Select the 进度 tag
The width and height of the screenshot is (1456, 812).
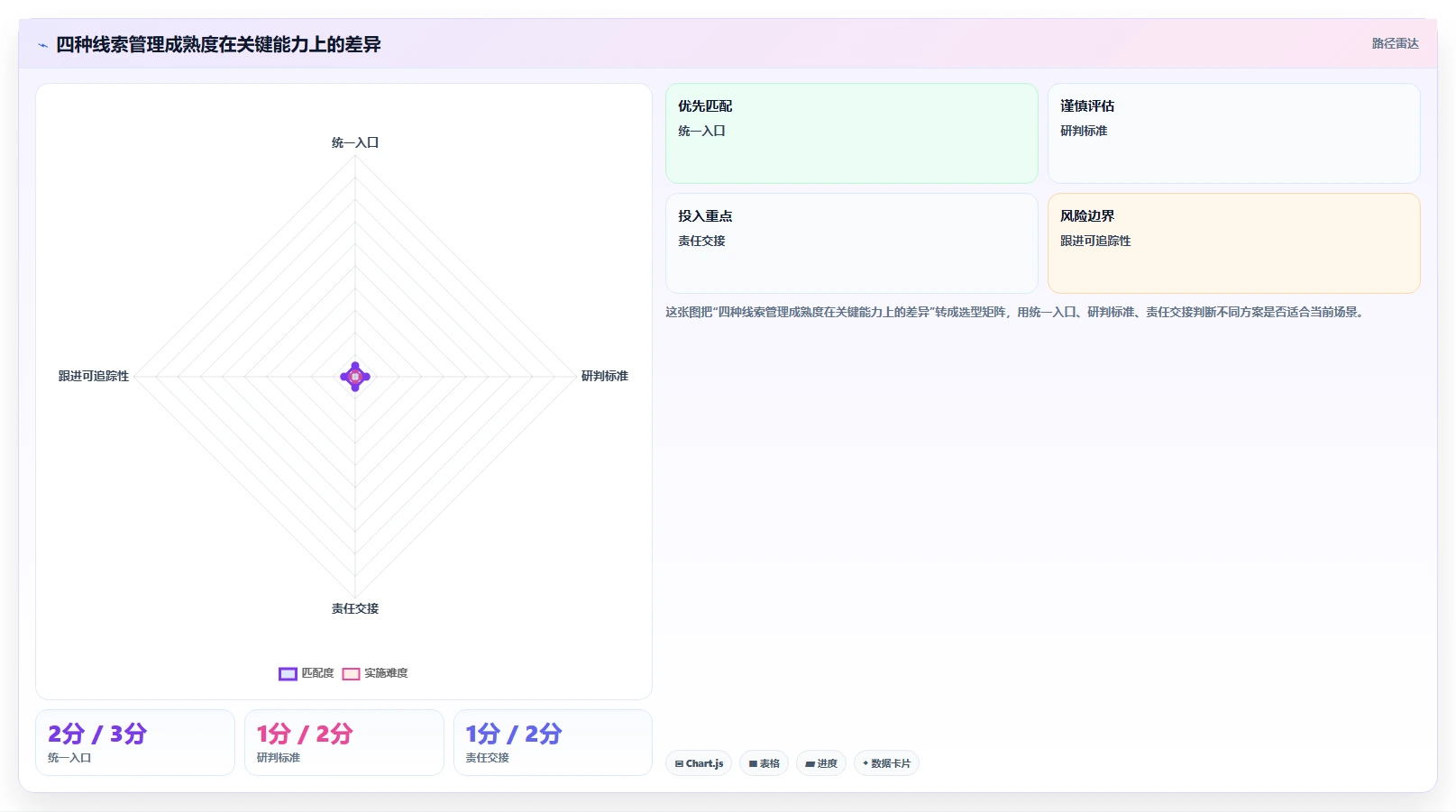pyautogui.click(x=820, y=763)
